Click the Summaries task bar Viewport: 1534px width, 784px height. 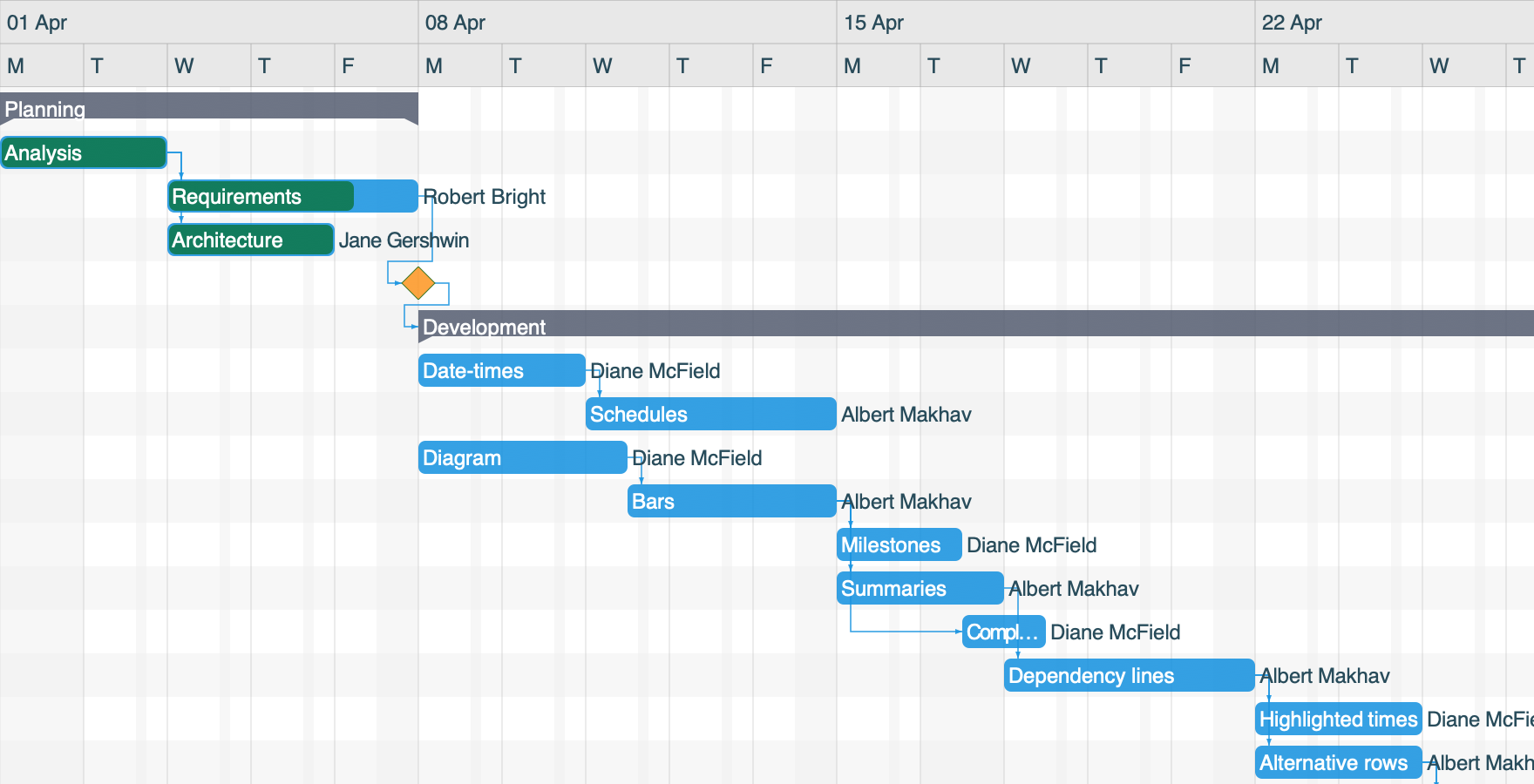coord(919,588)
